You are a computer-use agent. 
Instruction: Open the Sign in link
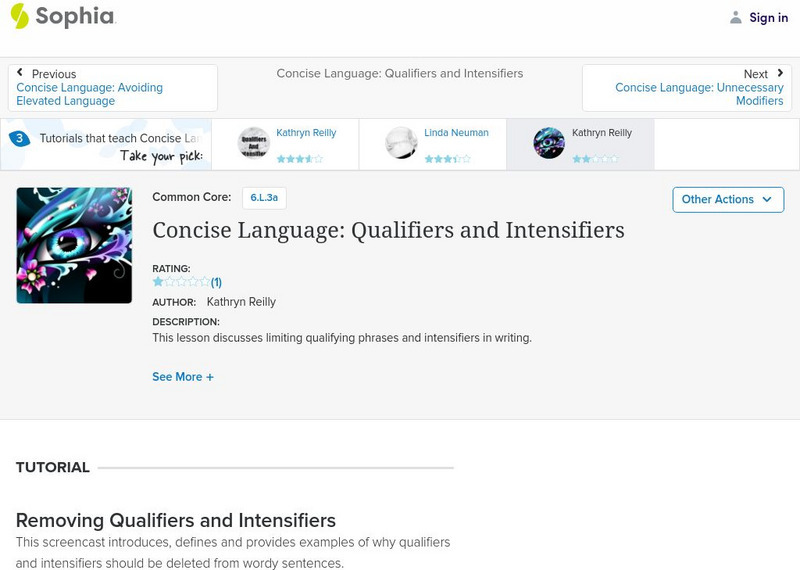(768, 17)
